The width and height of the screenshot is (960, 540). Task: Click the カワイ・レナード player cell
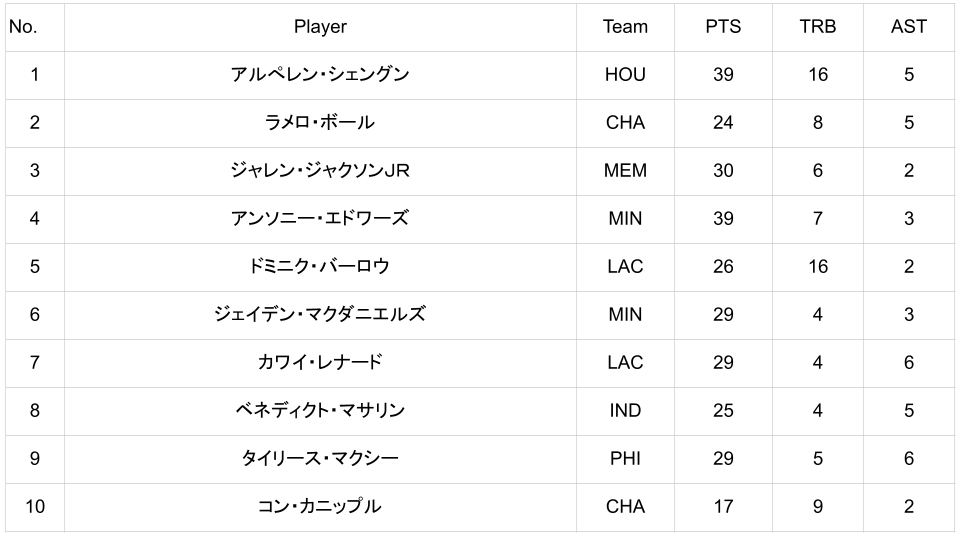(x=320, y=363)
